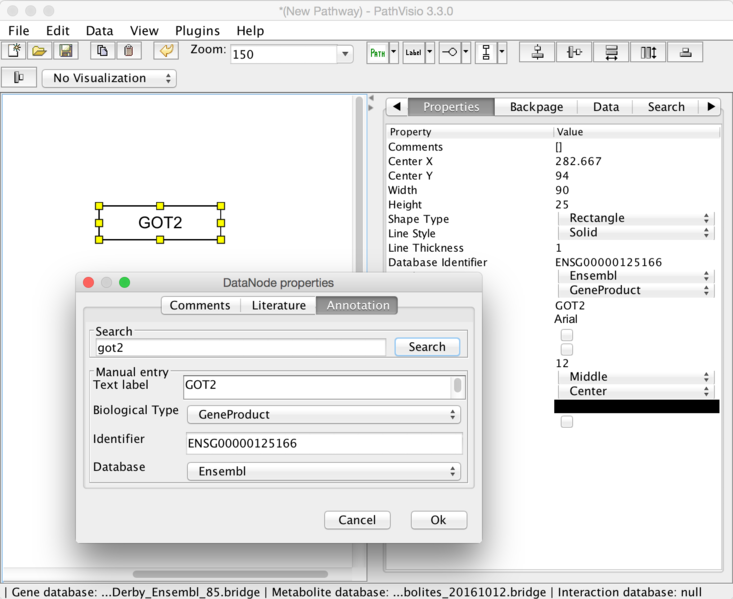Click the common width icon
Screen dimensions: 733x599
[x=611, y=52]
